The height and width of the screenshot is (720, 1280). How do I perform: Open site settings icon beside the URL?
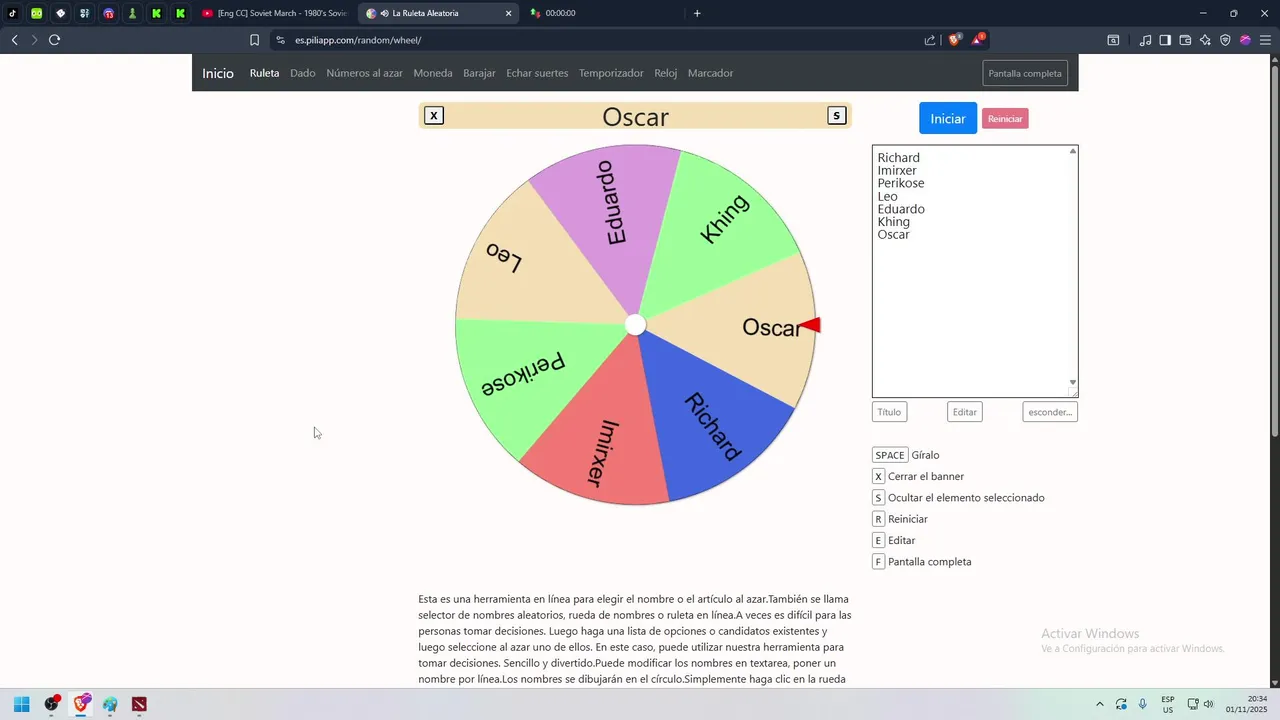281,40
